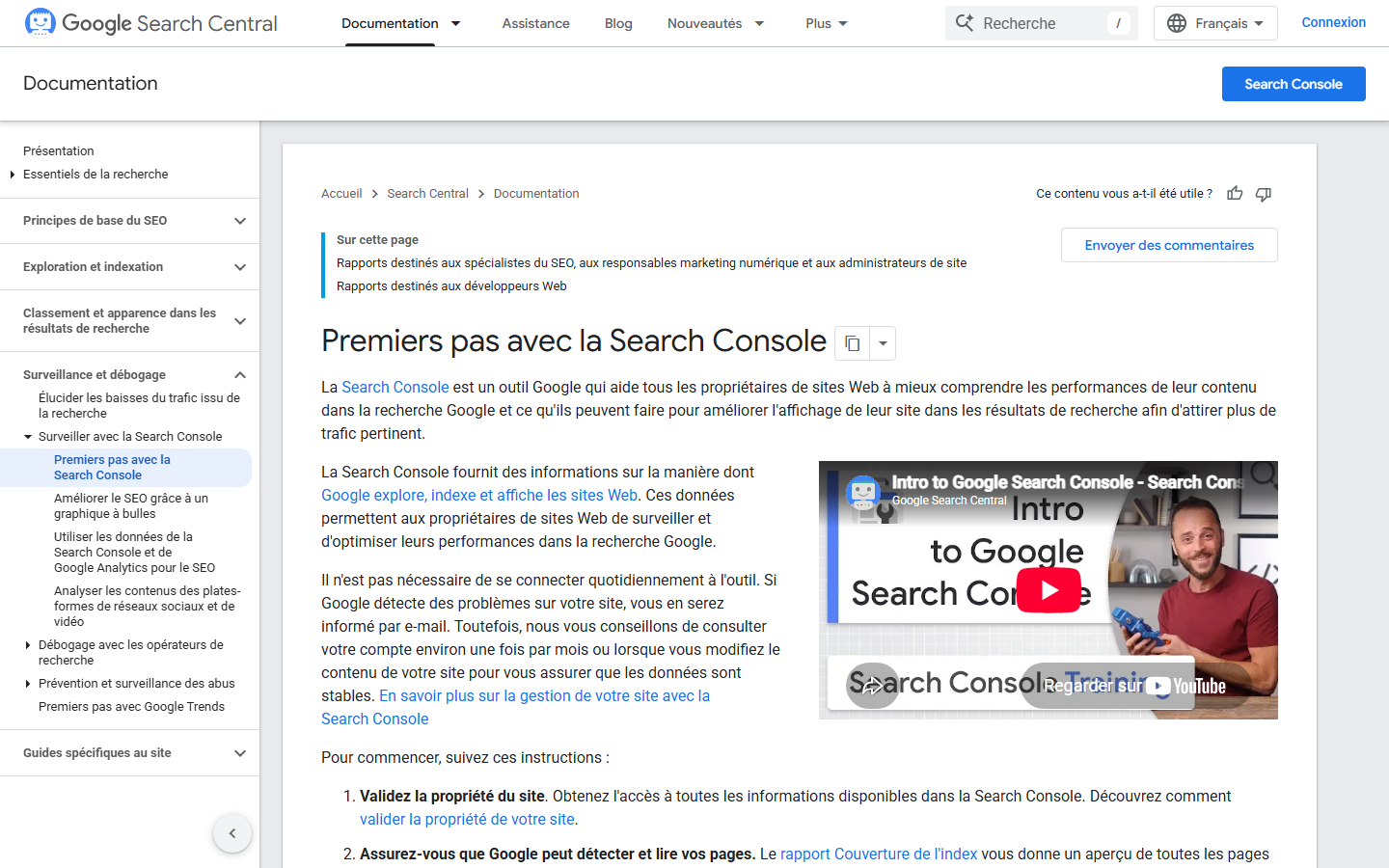Open the Nouveautés tab
Screen dimensions: 1389x868
[704, 23]
